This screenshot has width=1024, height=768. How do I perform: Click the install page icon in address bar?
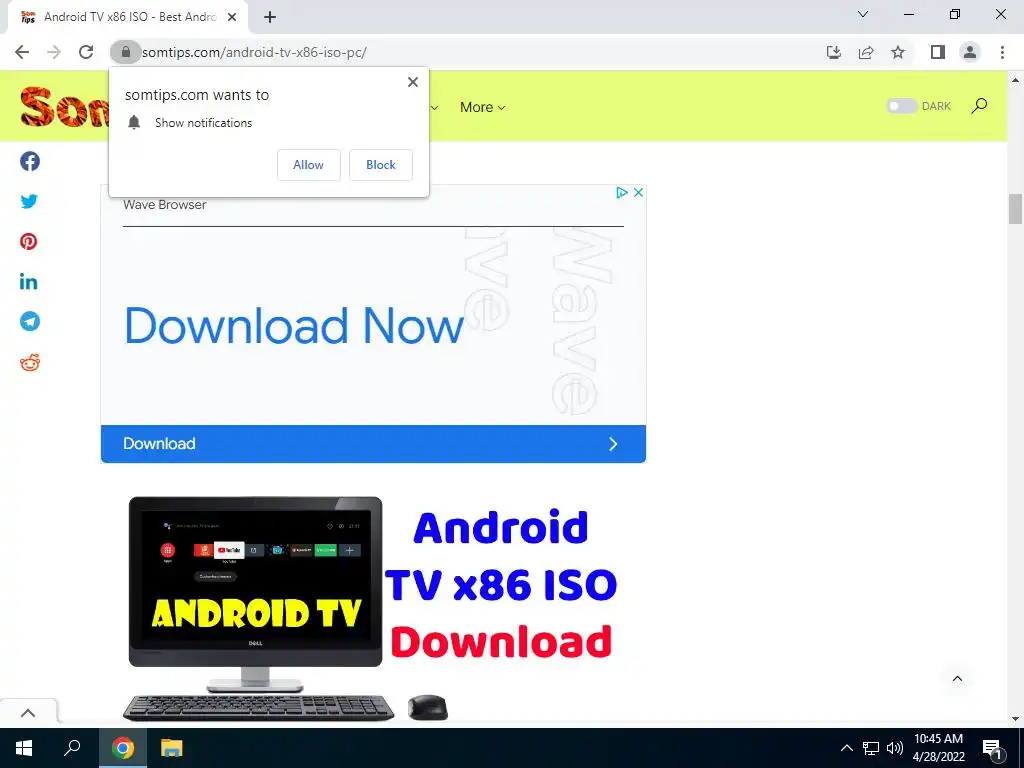[834, 52]
